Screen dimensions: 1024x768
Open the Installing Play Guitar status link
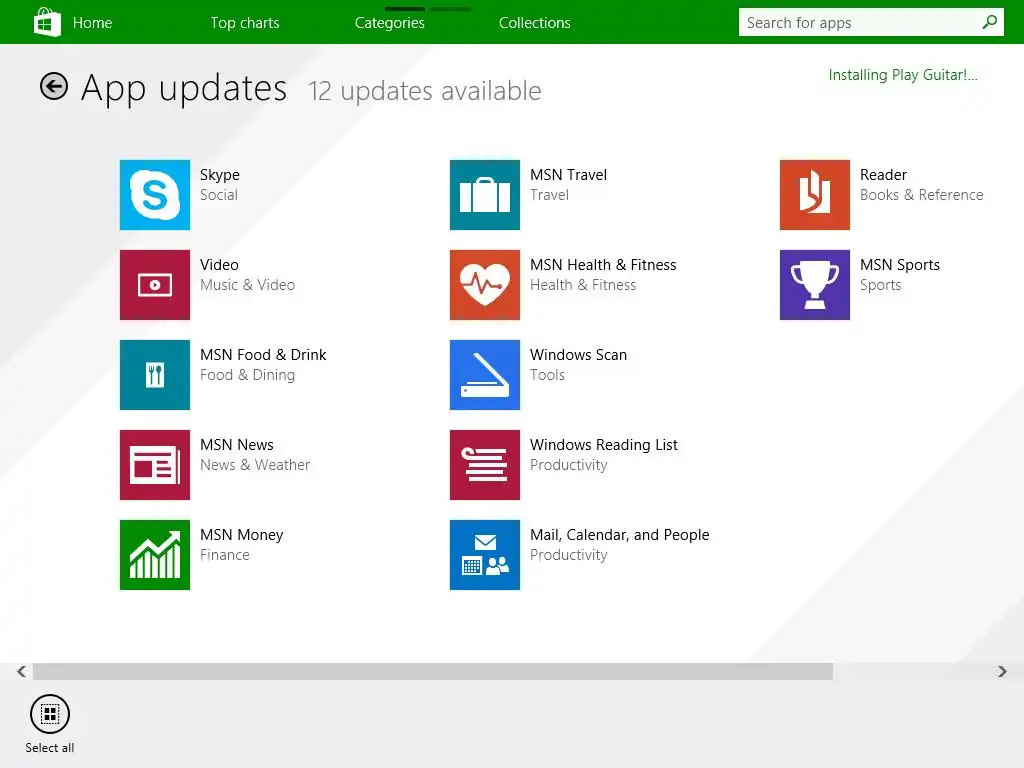click(903, 75)
